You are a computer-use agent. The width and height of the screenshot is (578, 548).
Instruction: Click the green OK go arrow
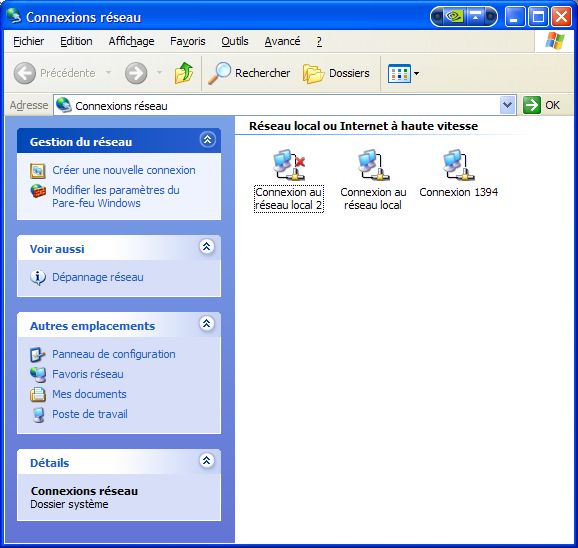[x=532, y=105]
